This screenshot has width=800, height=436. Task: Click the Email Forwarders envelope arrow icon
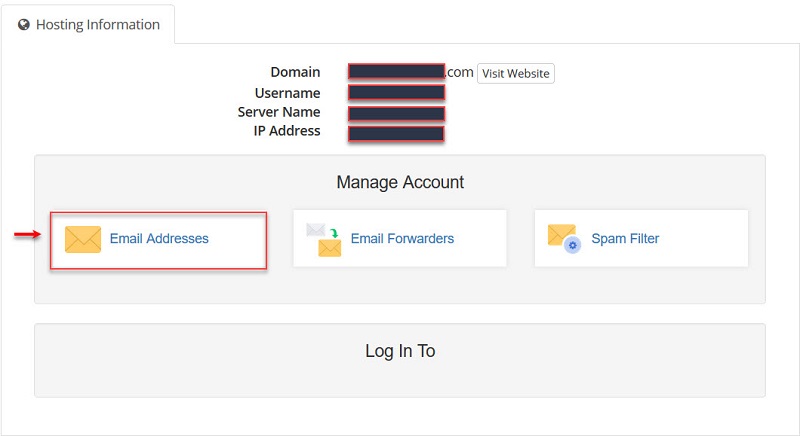324,239
